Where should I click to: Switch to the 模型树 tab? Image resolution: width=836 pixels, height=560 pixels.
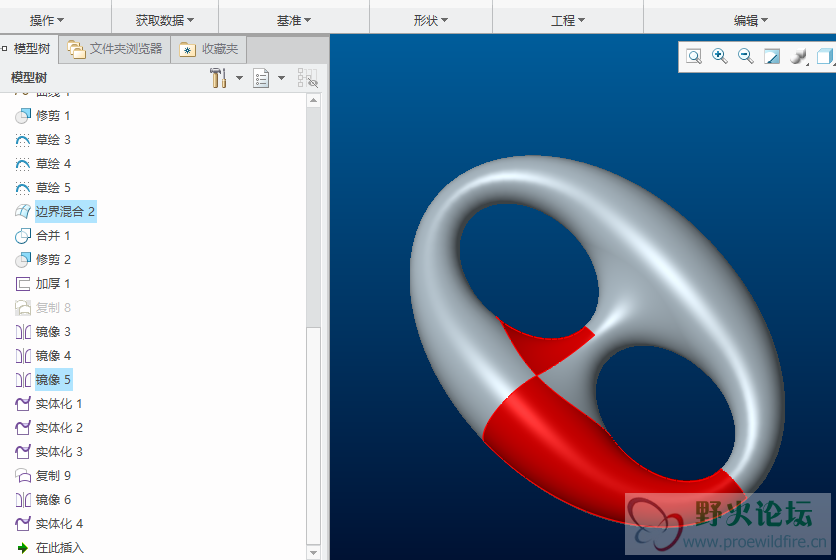(x=28, y=49)
